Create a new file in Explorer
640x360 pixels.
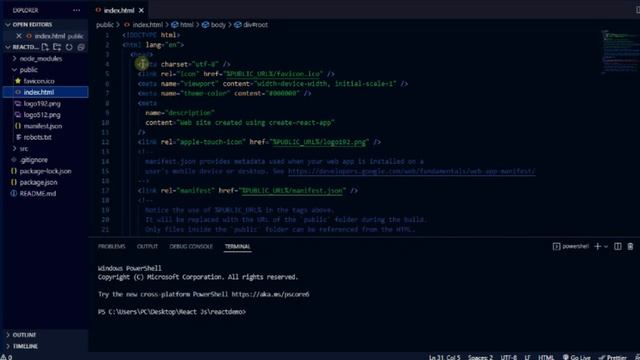tap(45, 47)
